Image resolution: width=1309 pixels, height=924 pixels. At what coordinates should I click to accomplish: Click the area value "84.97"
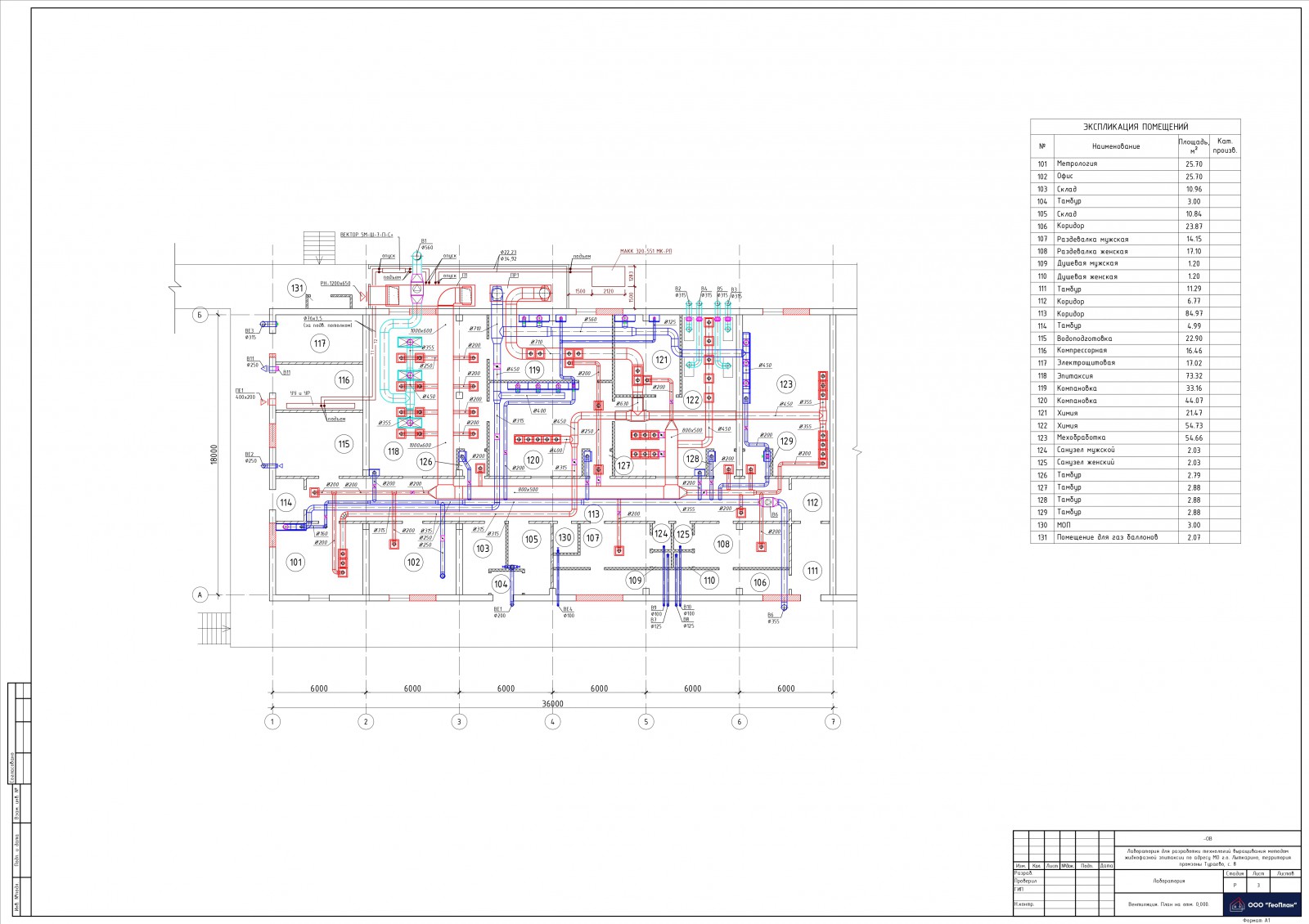1194,313
